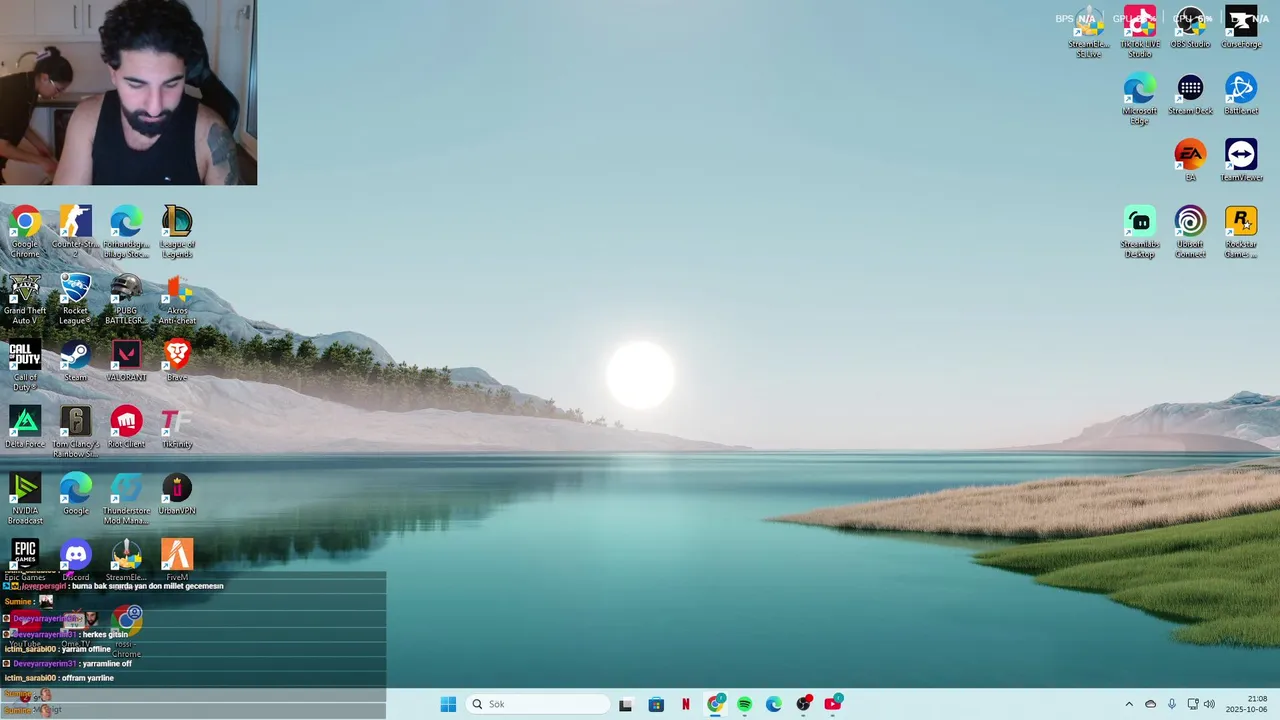1280x720 pixels.
Task: Open Netflix from taskbar
Action: click(685, 704)
